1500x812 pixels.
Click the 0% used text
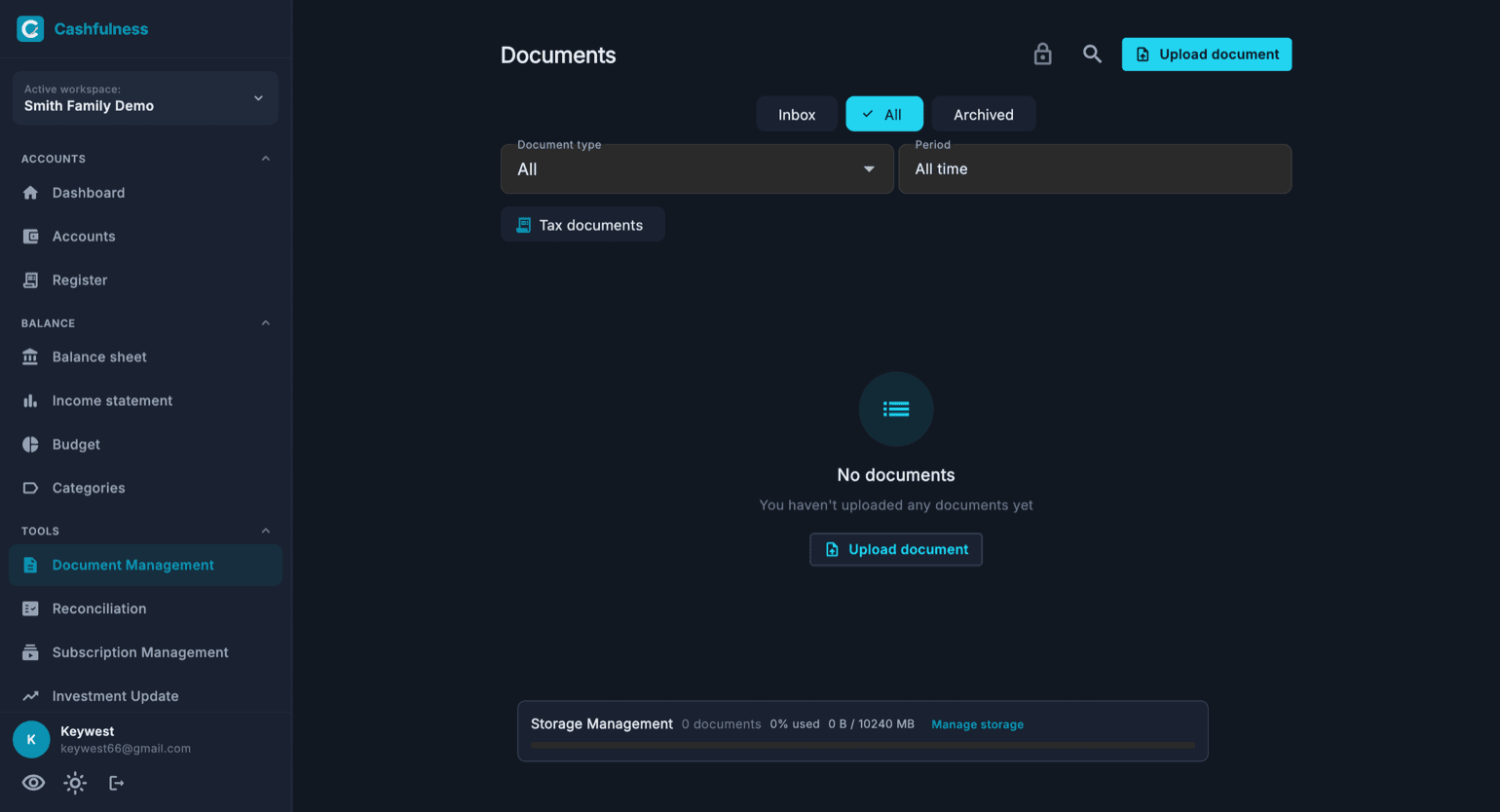tap(795, 724)
